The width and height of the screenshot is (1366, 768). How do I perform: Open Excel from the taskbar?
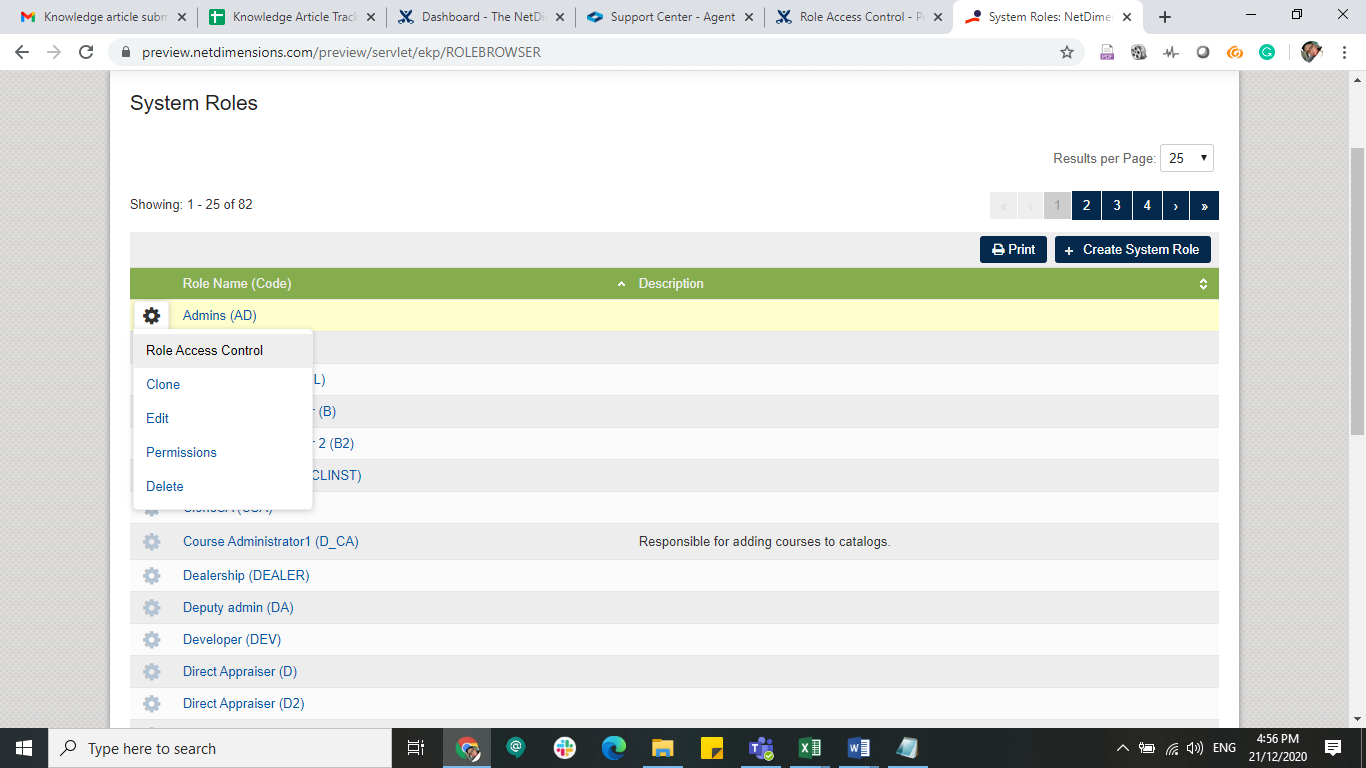810,748
